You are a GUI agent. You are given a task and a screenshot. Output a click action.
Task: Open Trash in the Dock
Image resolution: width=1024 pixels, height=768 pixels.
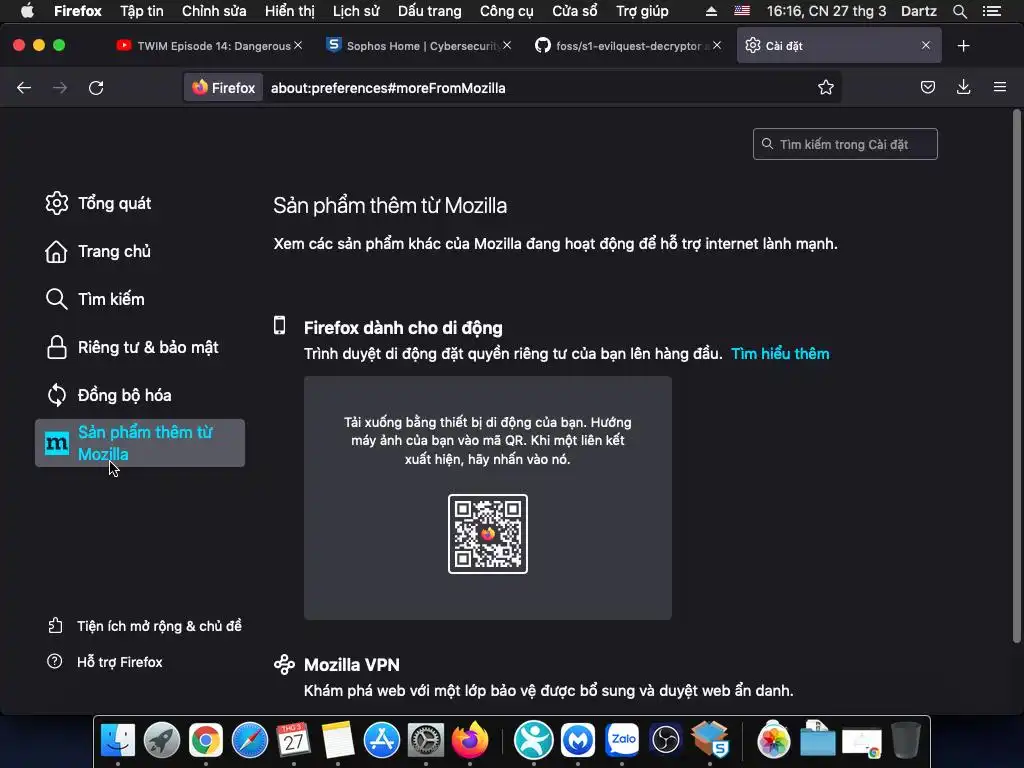click(906, 741)
